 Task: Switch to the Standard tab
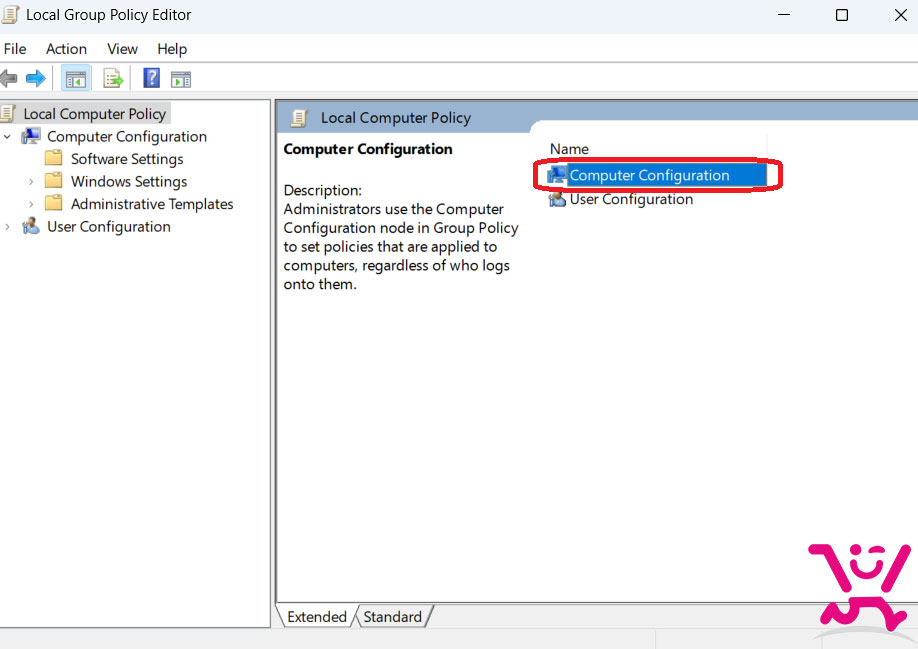[392, 617]
